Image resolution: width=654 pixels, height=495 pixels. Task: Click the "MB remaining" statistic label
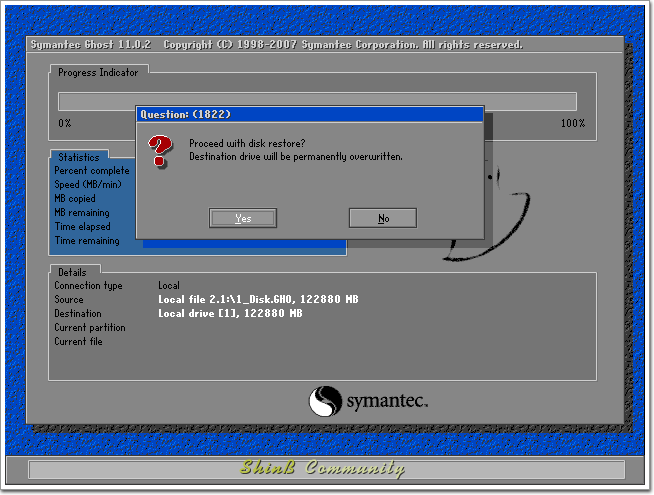(82, 213)
